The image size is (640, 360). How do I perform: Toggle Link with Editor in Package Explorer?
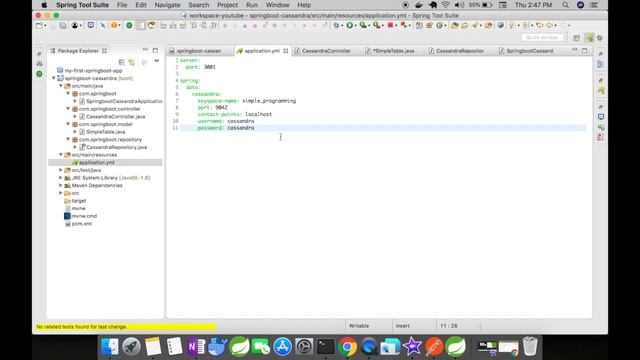(131, 62)
